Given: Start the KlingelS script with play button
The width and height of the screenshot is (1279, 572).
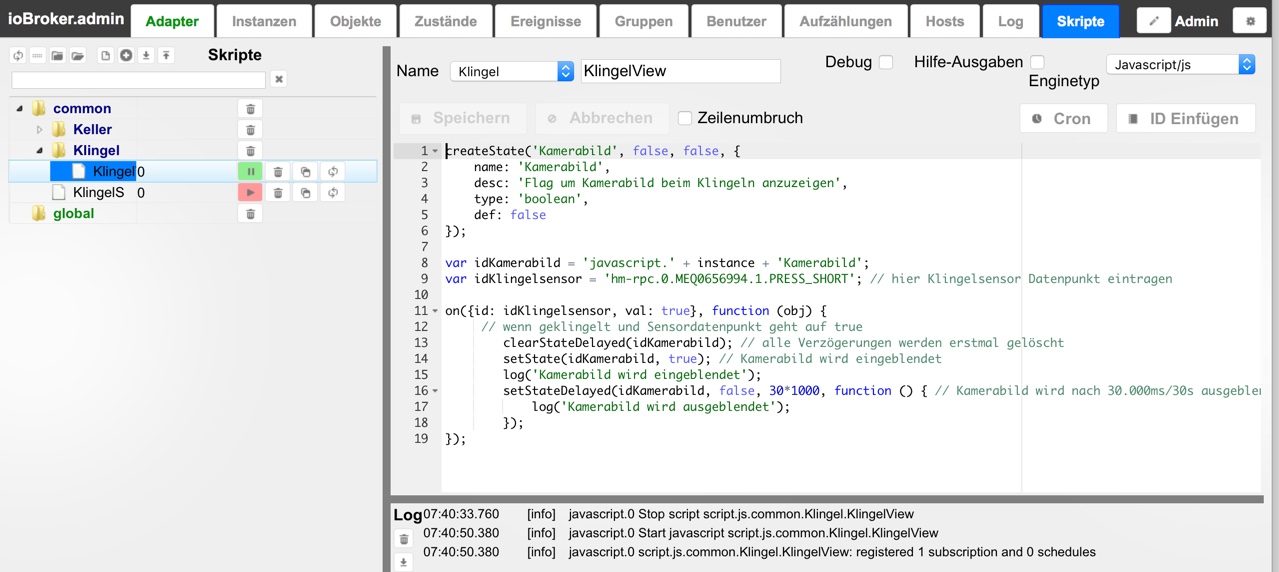Looking at the screenshot, I should [250, 193].
